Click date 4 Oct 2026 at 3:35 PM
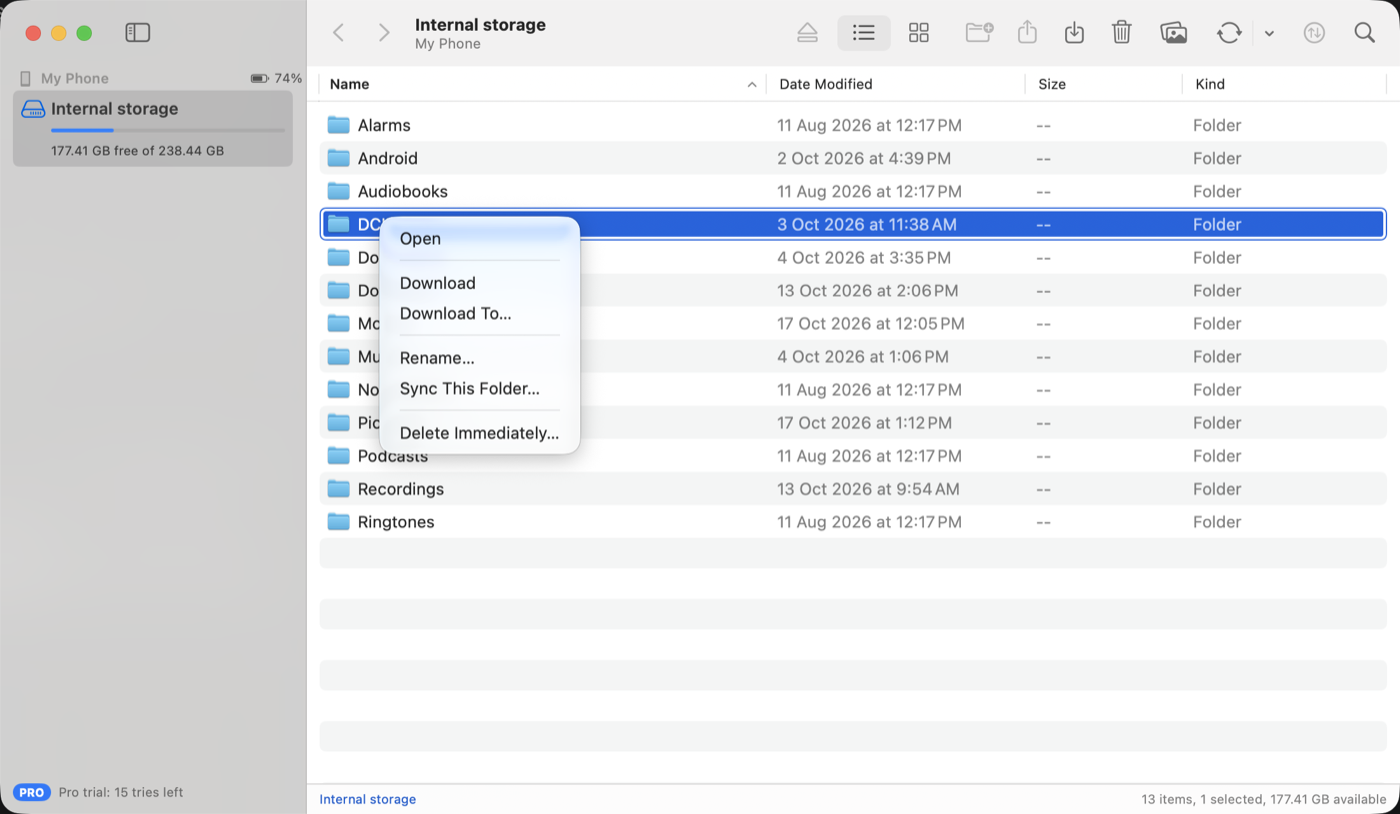 coord(864,257)
